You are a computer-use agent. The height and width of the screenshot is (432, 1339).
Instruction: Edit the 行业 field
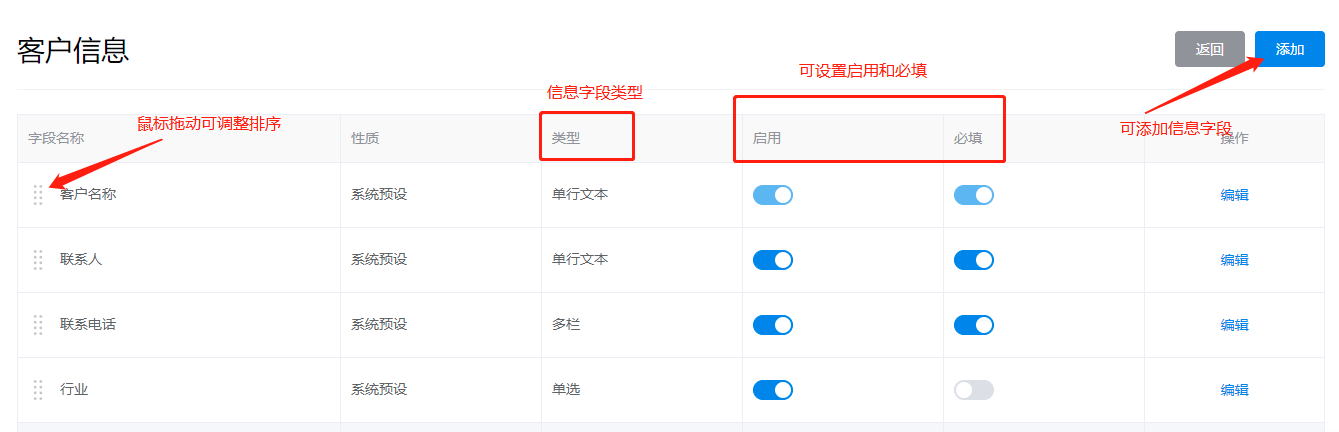tap(1234, 390)
